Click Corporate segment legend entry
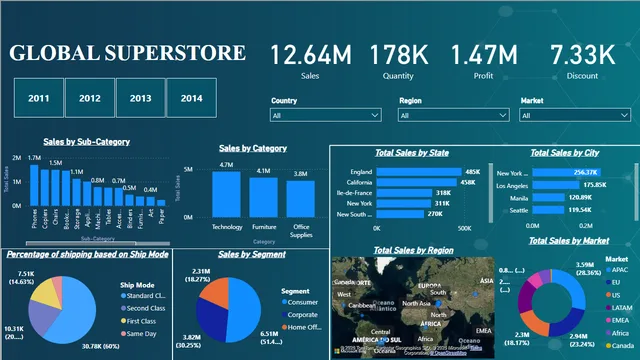Viewport: 640px width, 360px height. pyautogui.click(x=300, y=315)
